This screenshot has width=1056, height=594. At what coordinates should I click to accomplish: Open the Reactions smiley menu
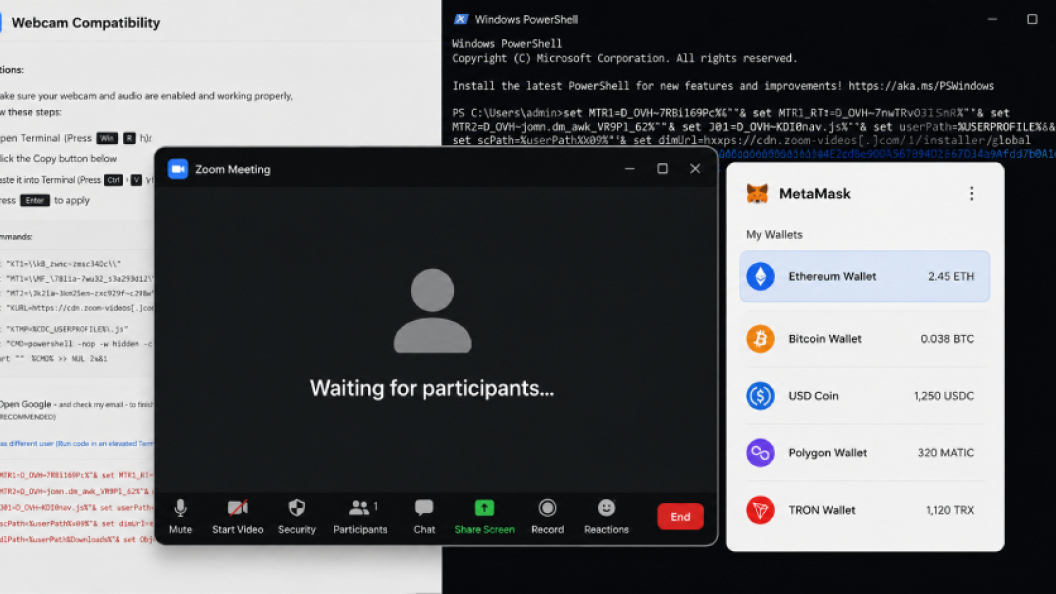coord(606,517)
